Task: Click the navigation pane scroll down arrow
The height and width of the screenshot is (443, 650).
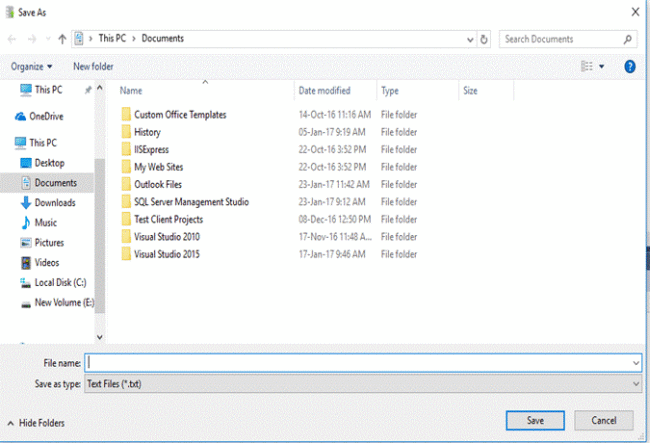Action: pyautogui.click(x=99, y=337)
